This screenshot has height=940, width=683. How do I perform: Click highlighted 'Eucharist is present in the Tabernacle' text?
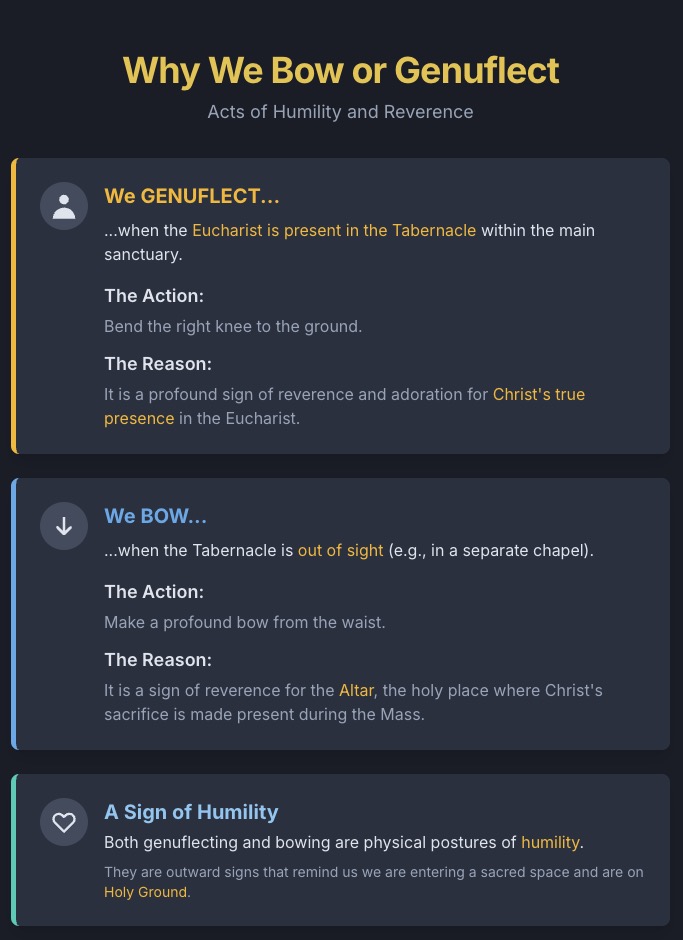(x=334, y=230)
